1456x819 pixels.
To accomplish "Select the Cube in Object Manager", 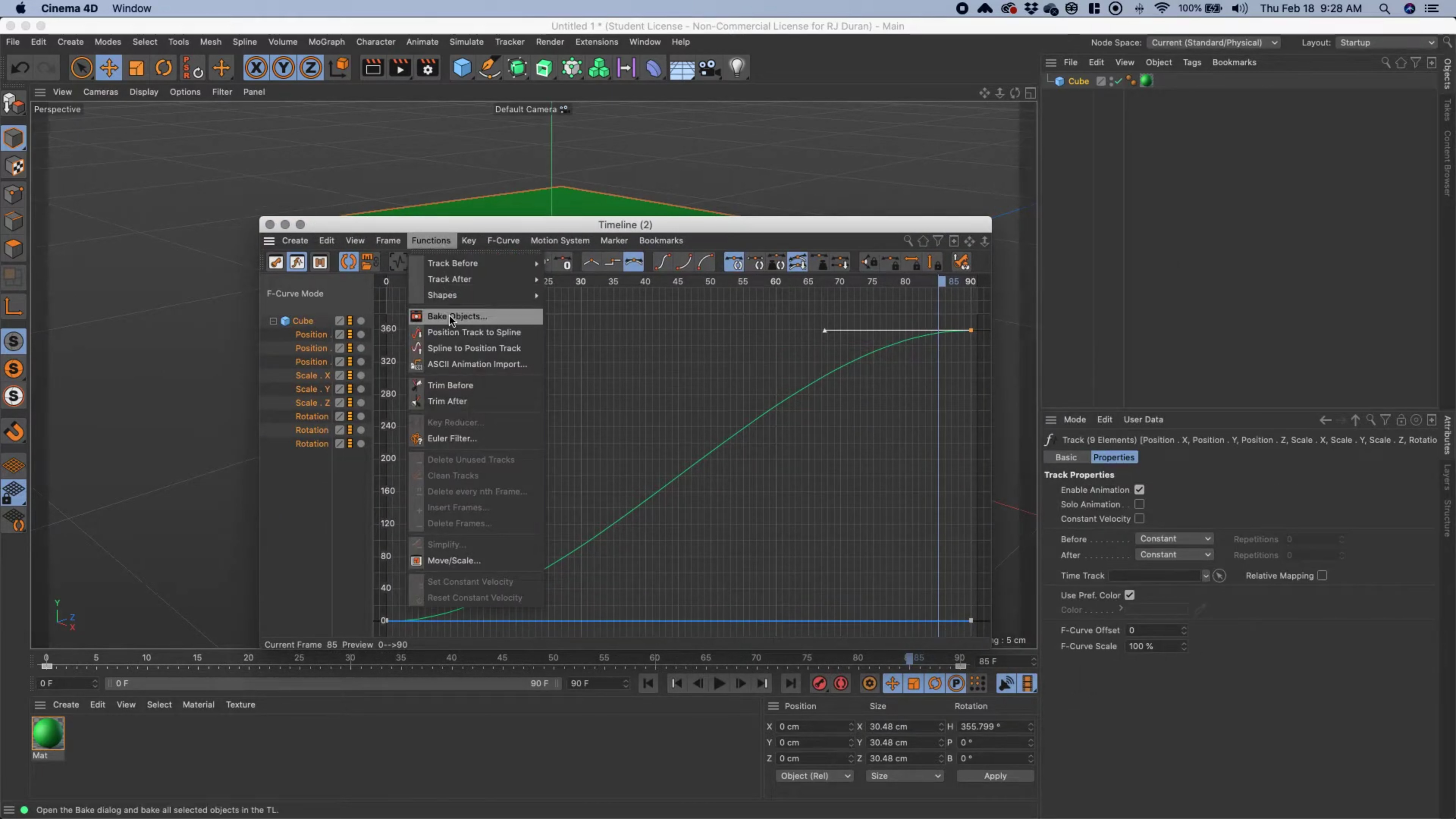I will [1078, 82].
